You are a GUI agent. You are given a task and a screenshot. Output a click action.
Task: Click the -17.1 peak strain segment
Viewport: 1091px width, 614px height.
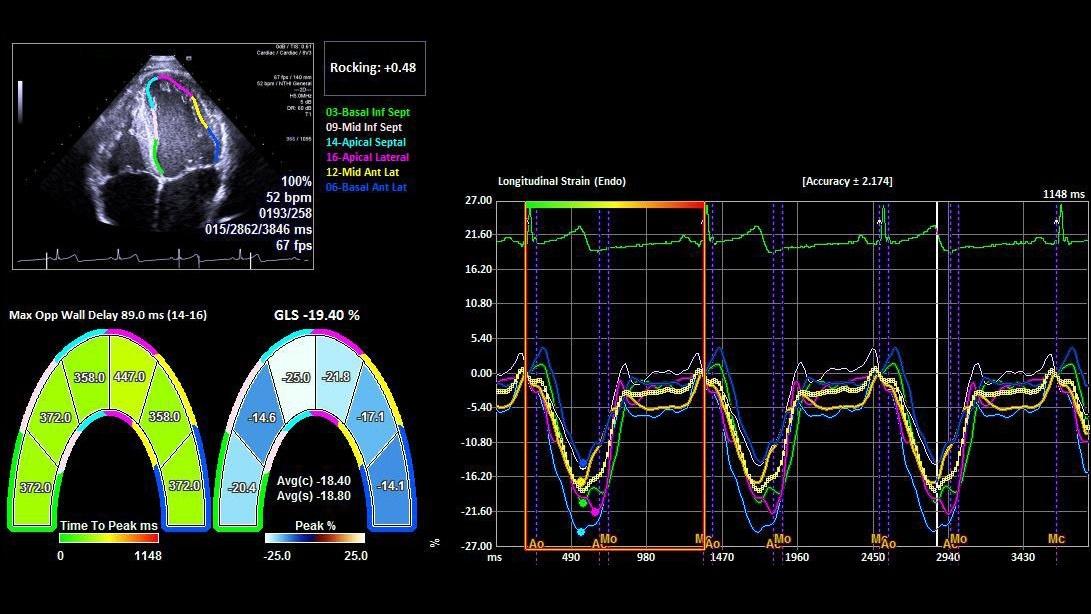tap(371, 416)
